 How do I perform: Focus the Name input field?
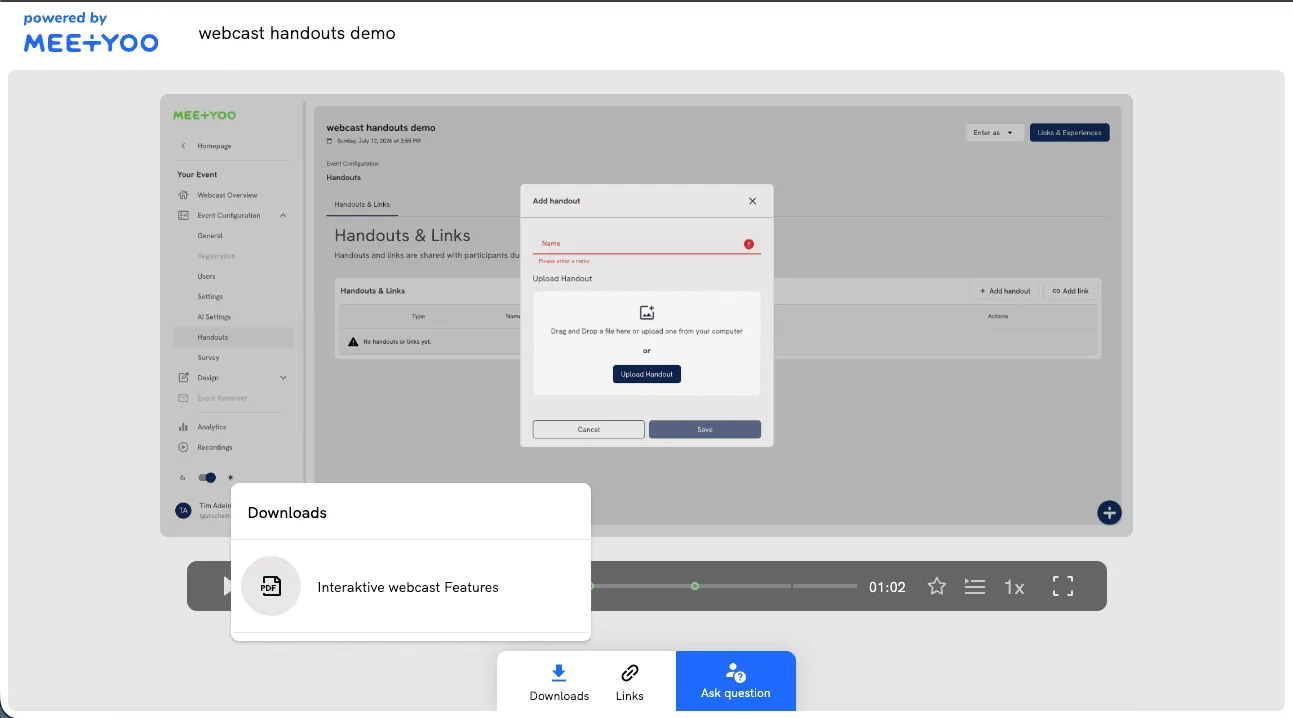pyautogui.click(x=646, y=244)
